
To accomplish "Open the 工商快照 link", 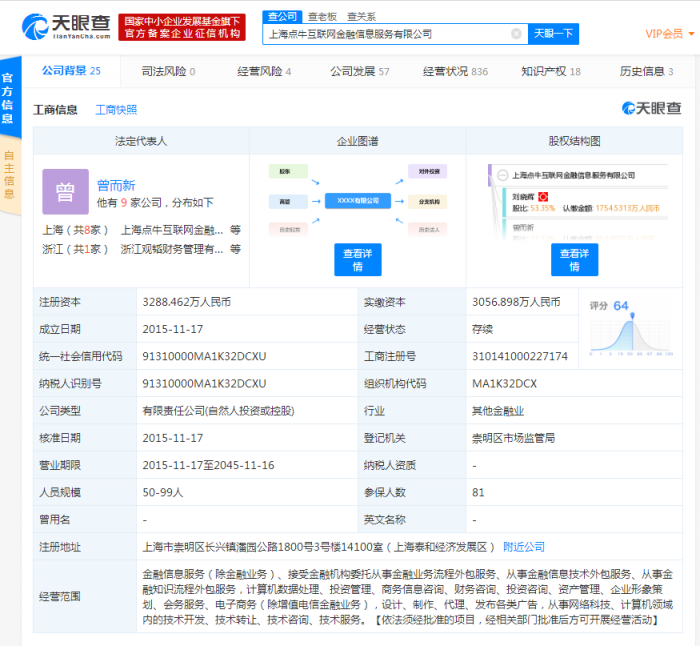I will coord(116,110).
